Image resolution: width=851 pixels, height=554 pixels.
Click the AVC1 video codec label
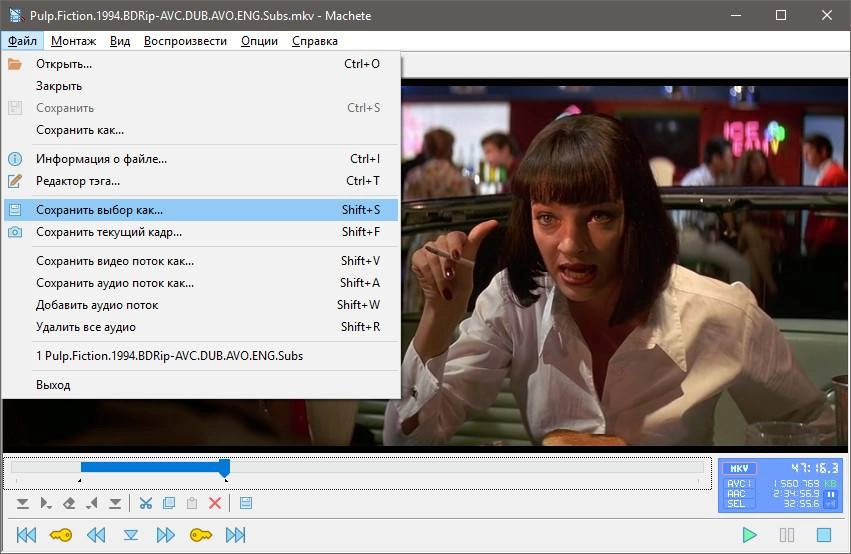pyautogui.click(x=739, y=483)
